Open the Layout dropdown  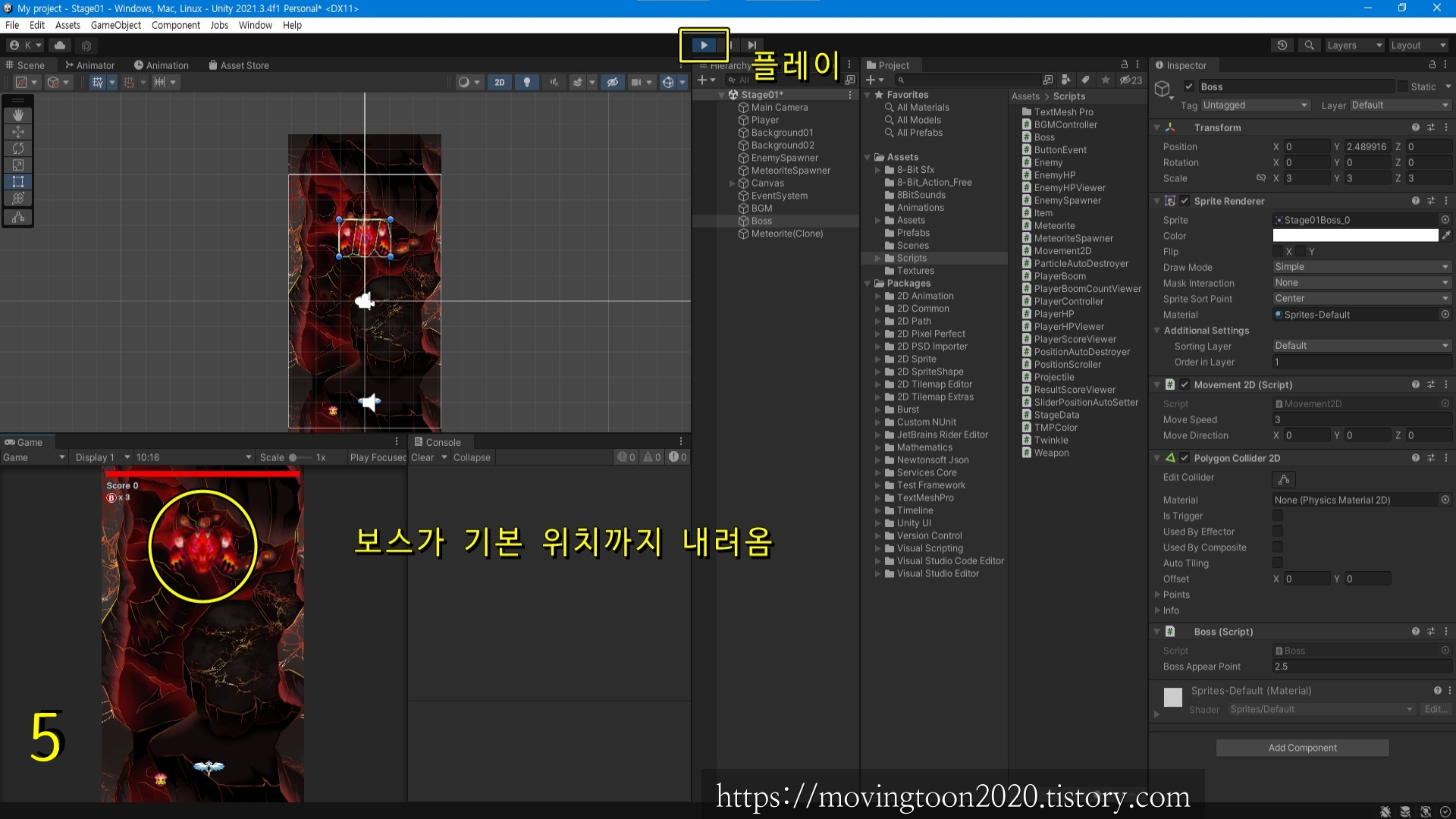1418,45
